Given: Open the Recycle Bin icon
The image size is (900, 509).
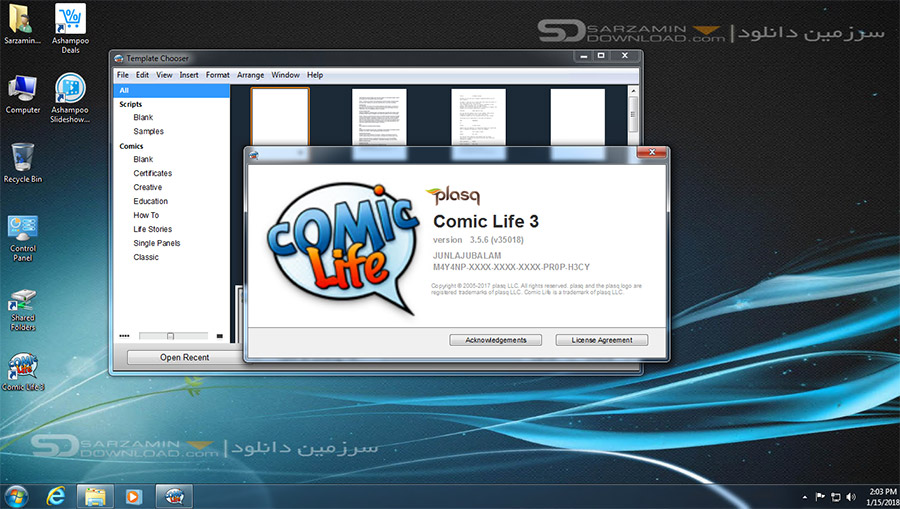Looking at the screenshot, I should tap(22, 164).
